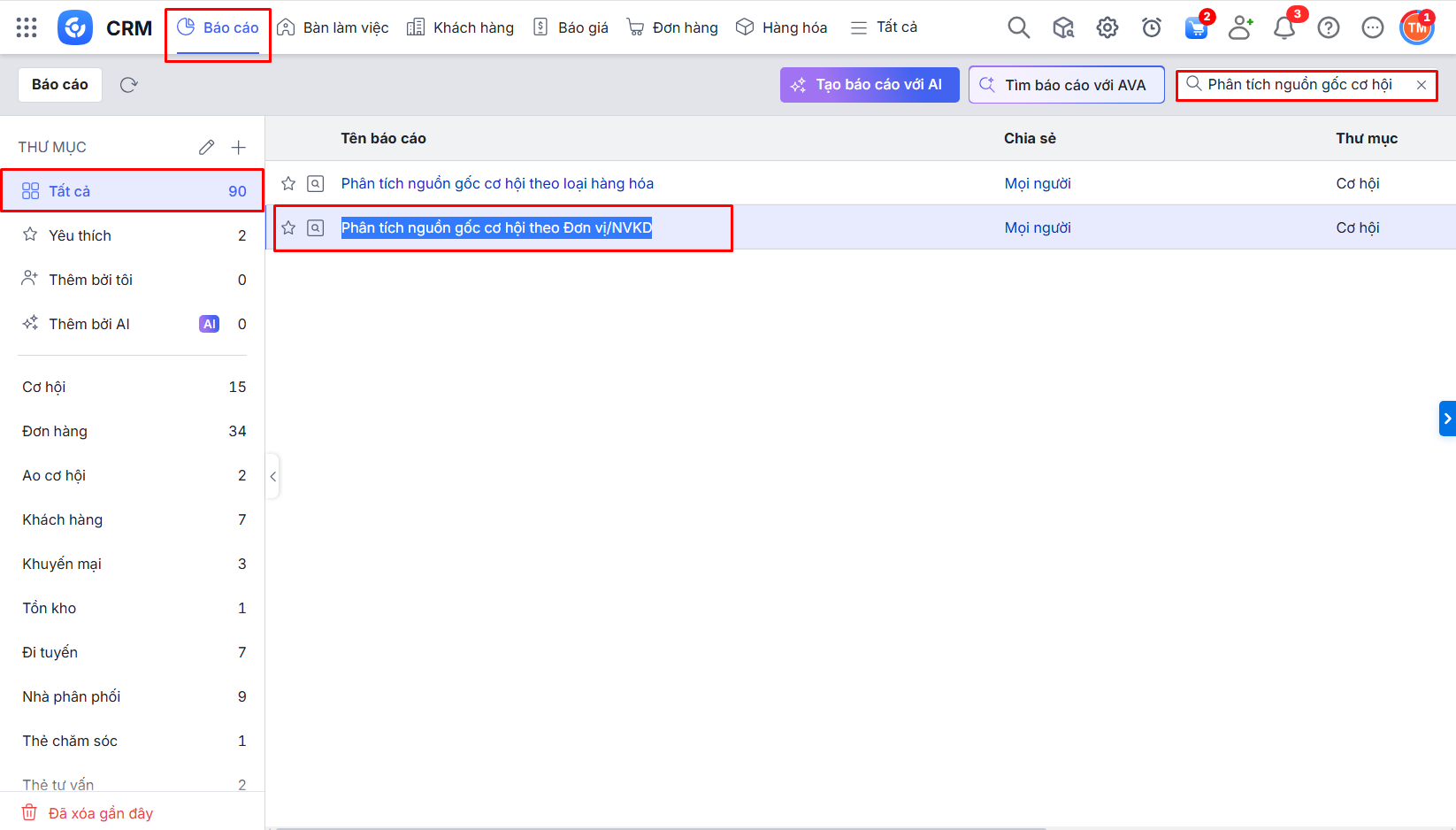Add a new folder with plus icon
The width and height of the screenshot is (1456, 830).
238,147
